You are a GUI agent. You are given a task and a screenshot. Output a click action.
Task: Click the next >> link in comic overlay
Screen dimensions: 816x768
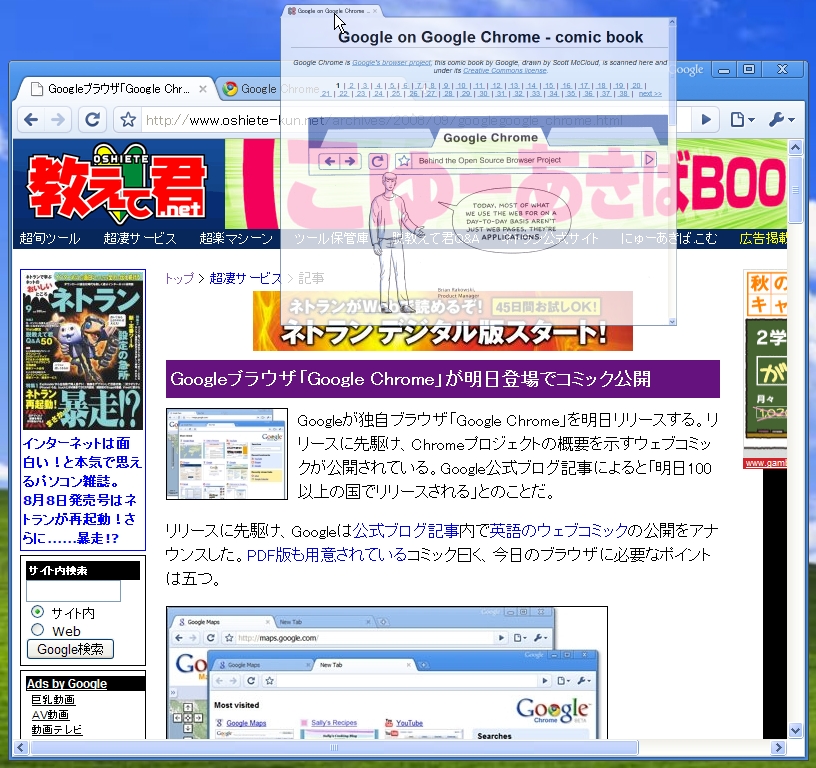[650, 94]
